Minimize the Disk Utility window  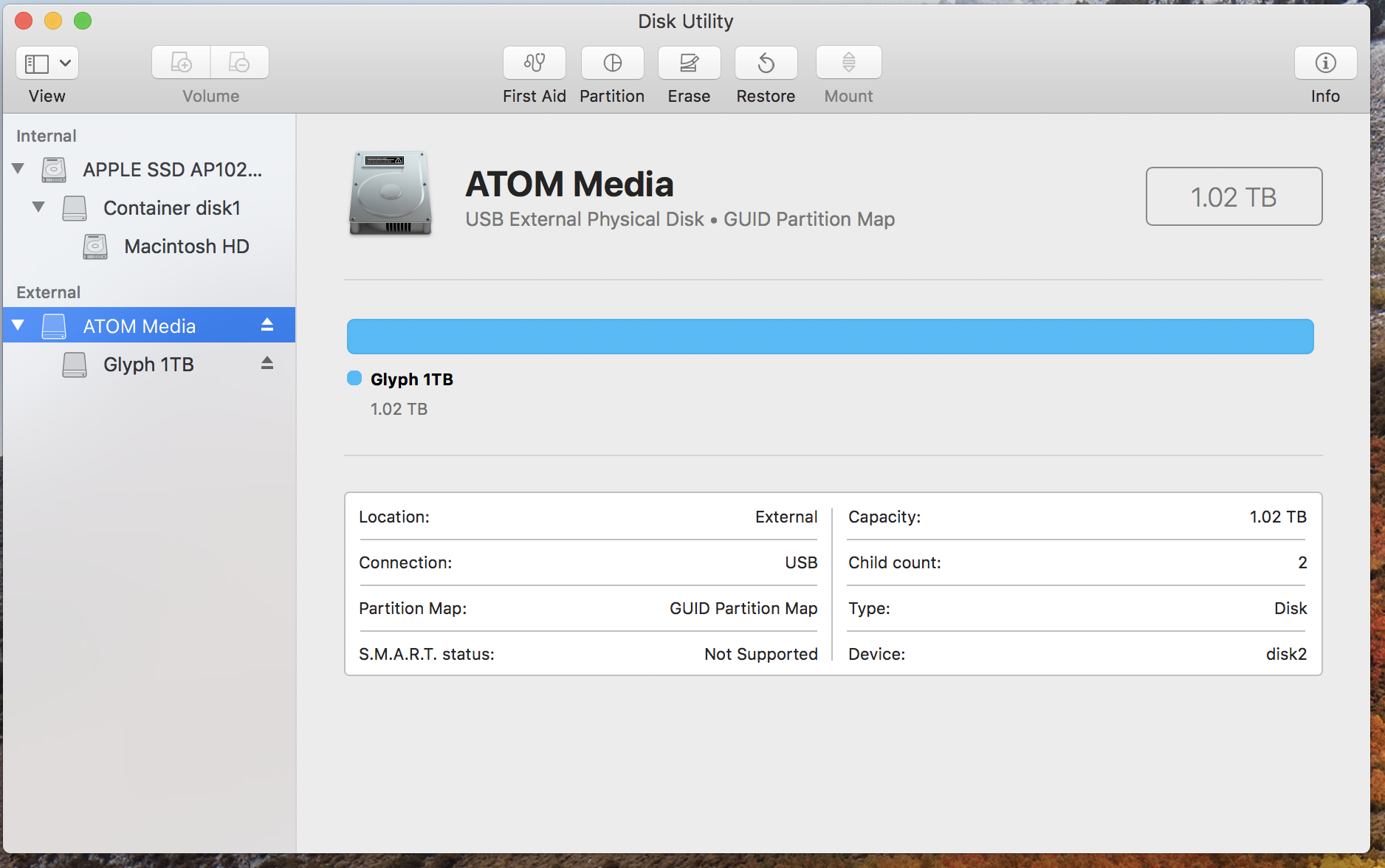(53, 21)
